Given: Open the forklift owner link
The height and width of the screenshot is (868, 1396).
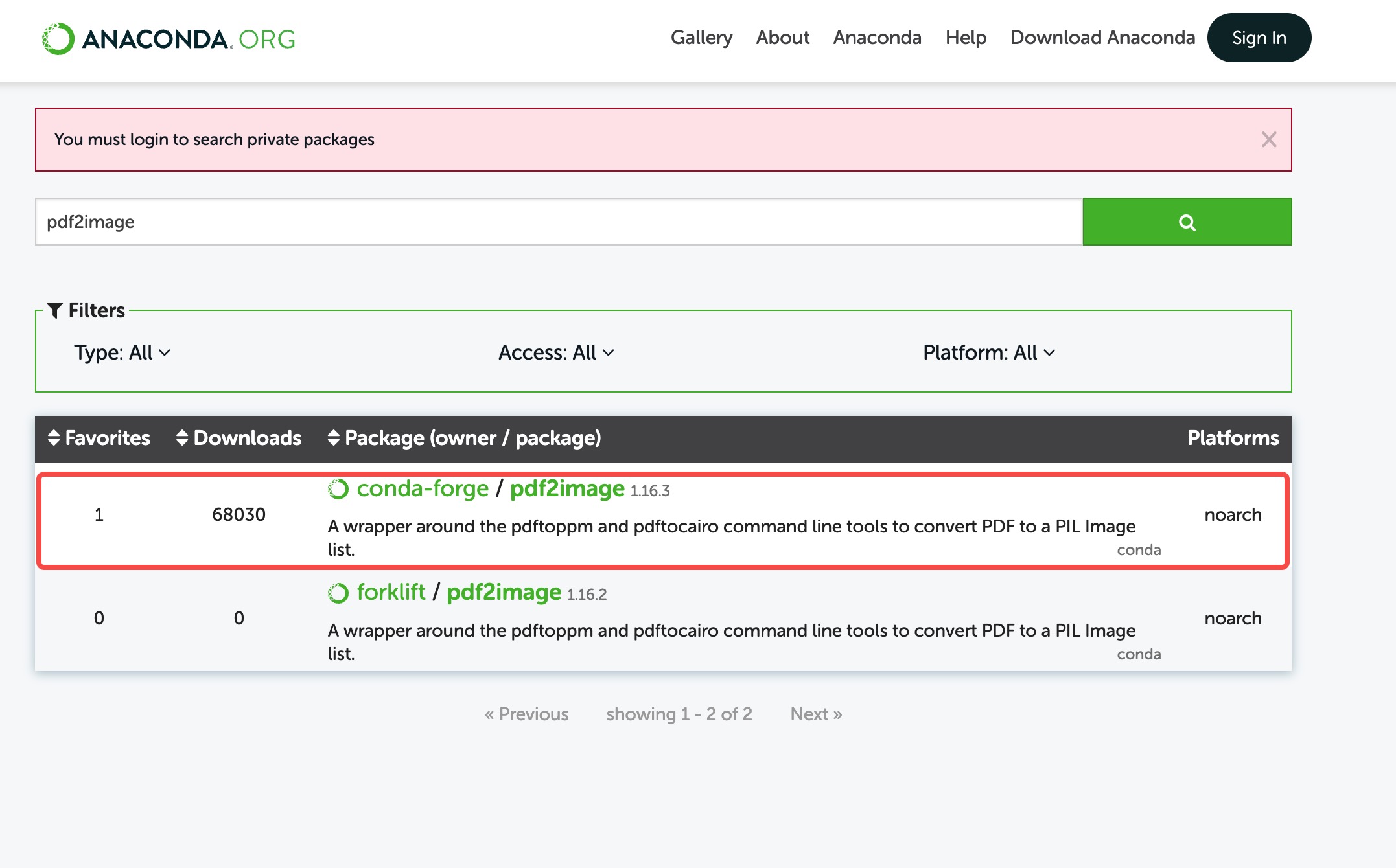Looking at the screenshot, I should [391, 592].
